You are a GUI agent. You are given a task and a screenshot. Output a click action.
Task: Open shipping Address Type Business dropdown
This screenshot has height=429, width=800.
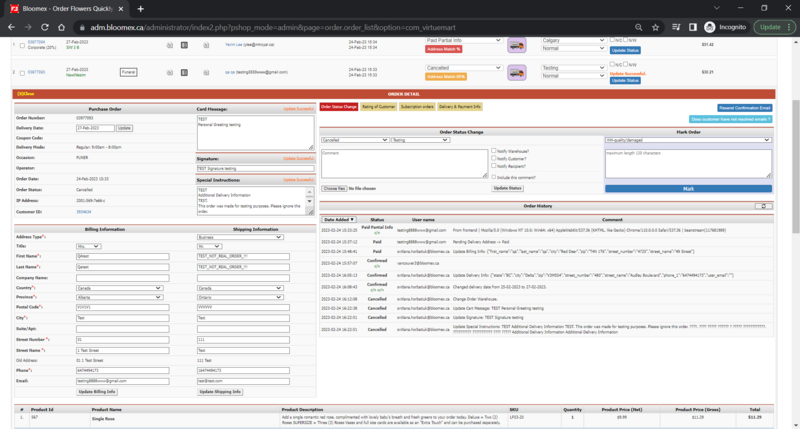[240, 237]
